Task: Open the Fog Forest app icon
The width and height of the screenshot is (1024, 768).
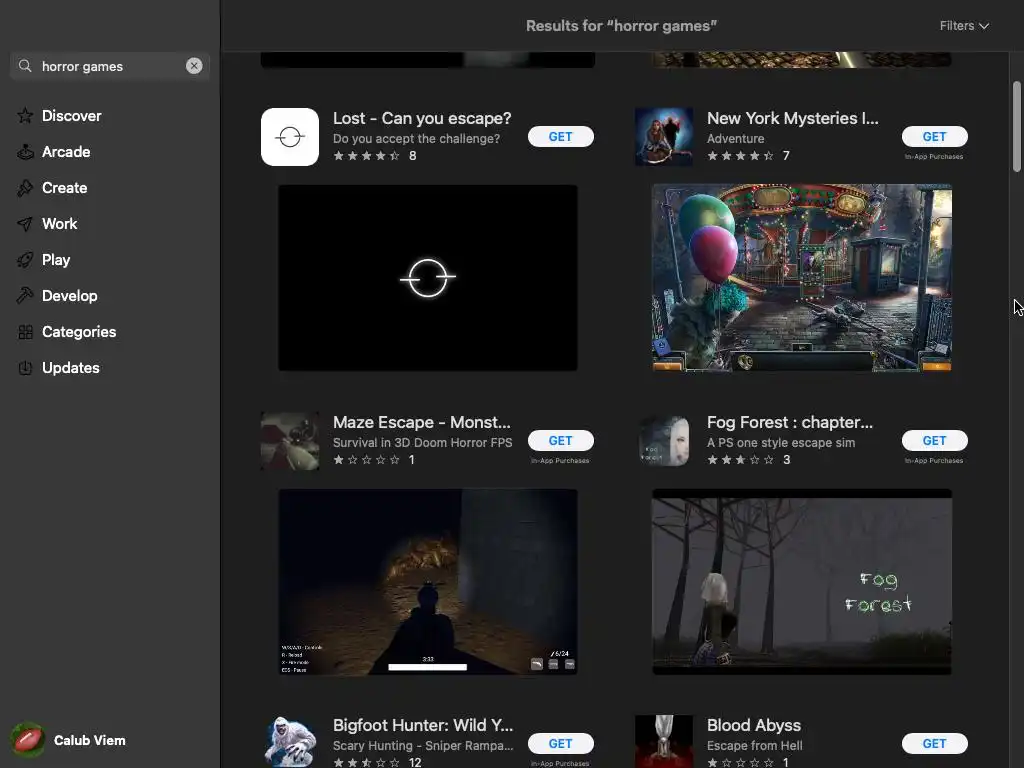Action: [x=664, y=441]
